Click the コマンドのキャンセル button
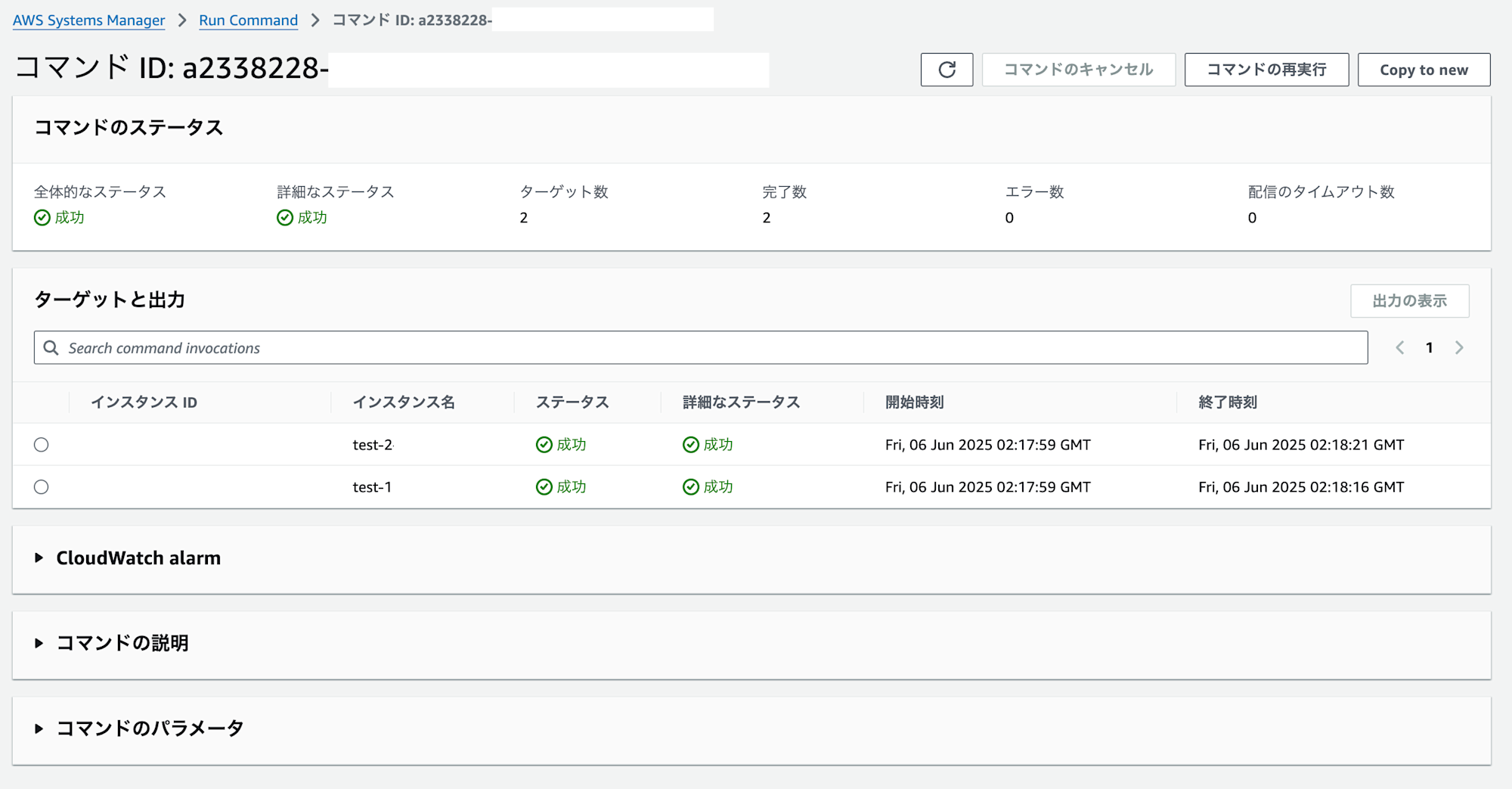Image resolution: width=1512 pixels, height=789 pixels. click(1078, 70)
